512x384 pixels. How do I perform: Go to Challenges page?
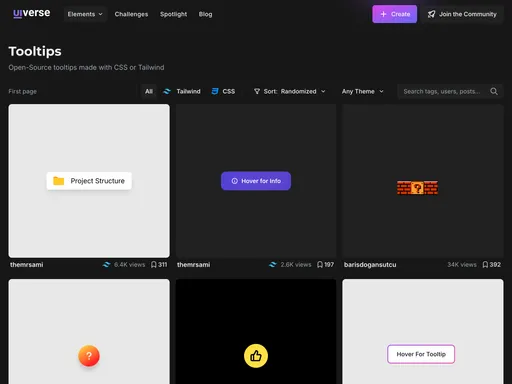click(x=131, y=14)
